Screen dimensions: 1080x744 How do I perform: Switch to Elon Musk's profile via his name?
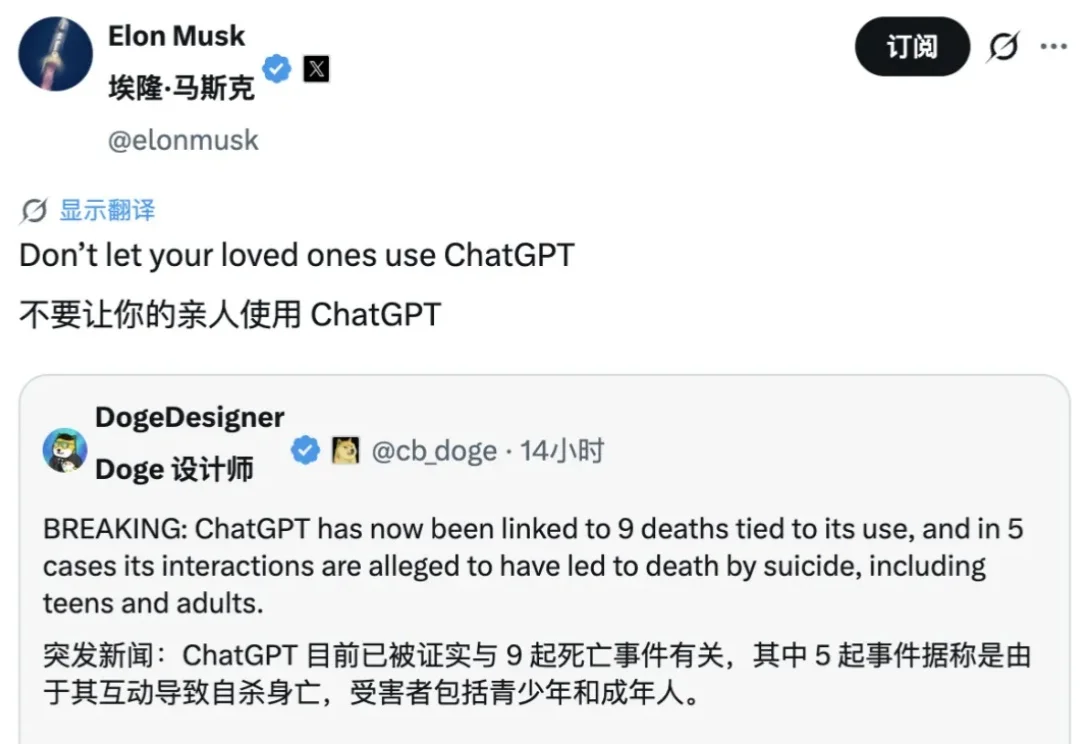point(176,36)
